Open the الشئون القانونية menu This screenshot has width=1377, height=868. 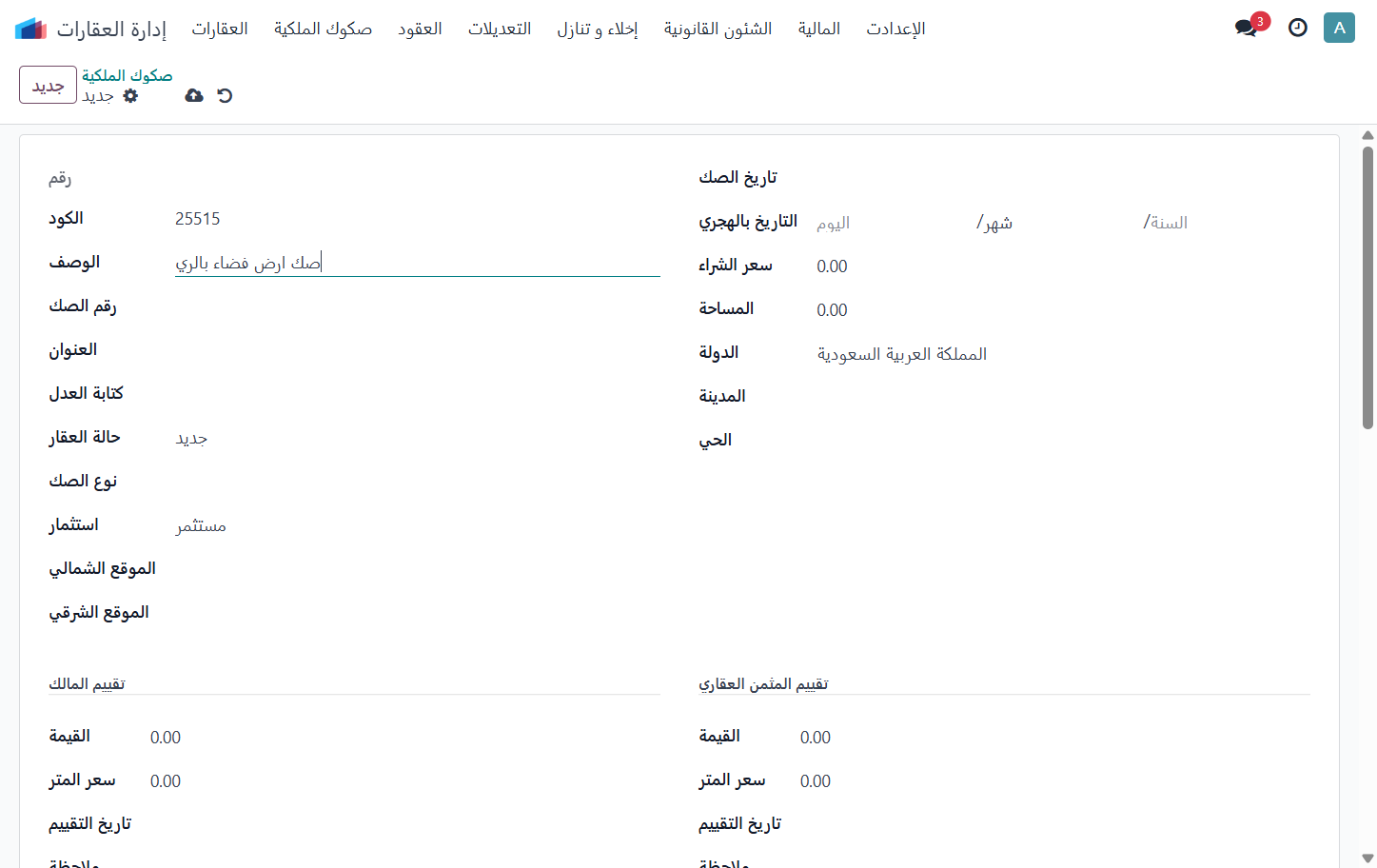click(718, 29)
